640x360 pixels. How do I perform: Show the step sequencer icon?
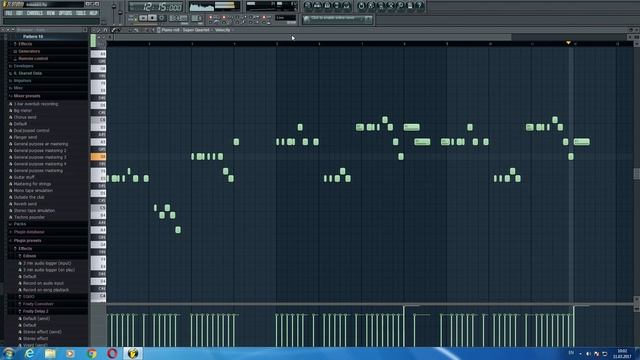318,6
